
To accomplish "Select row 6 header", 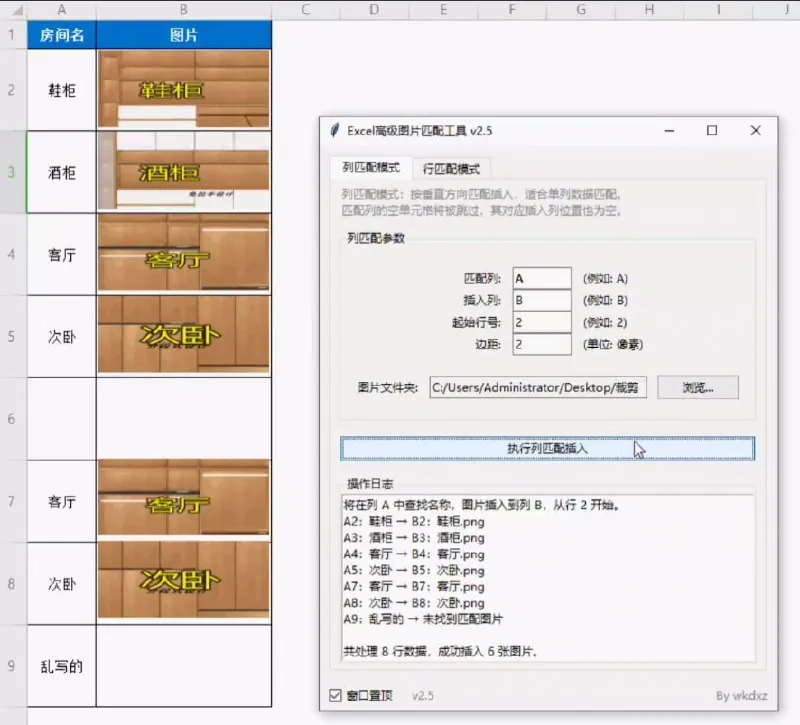I will (12, 418).
